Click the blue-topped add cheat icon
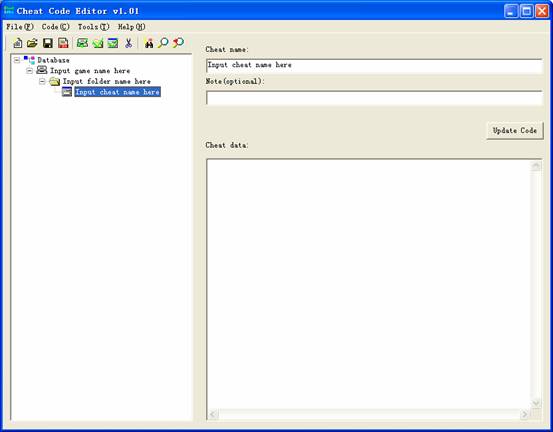This screenshot has width=553, height=432. [x=113, y=43]
